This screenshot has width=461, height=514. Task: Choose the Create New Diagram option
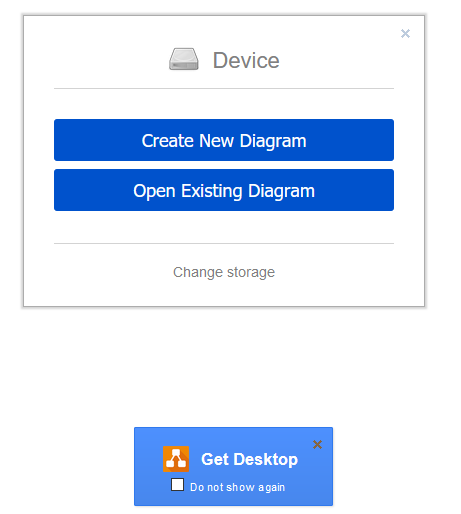click(x=224, y=140)
